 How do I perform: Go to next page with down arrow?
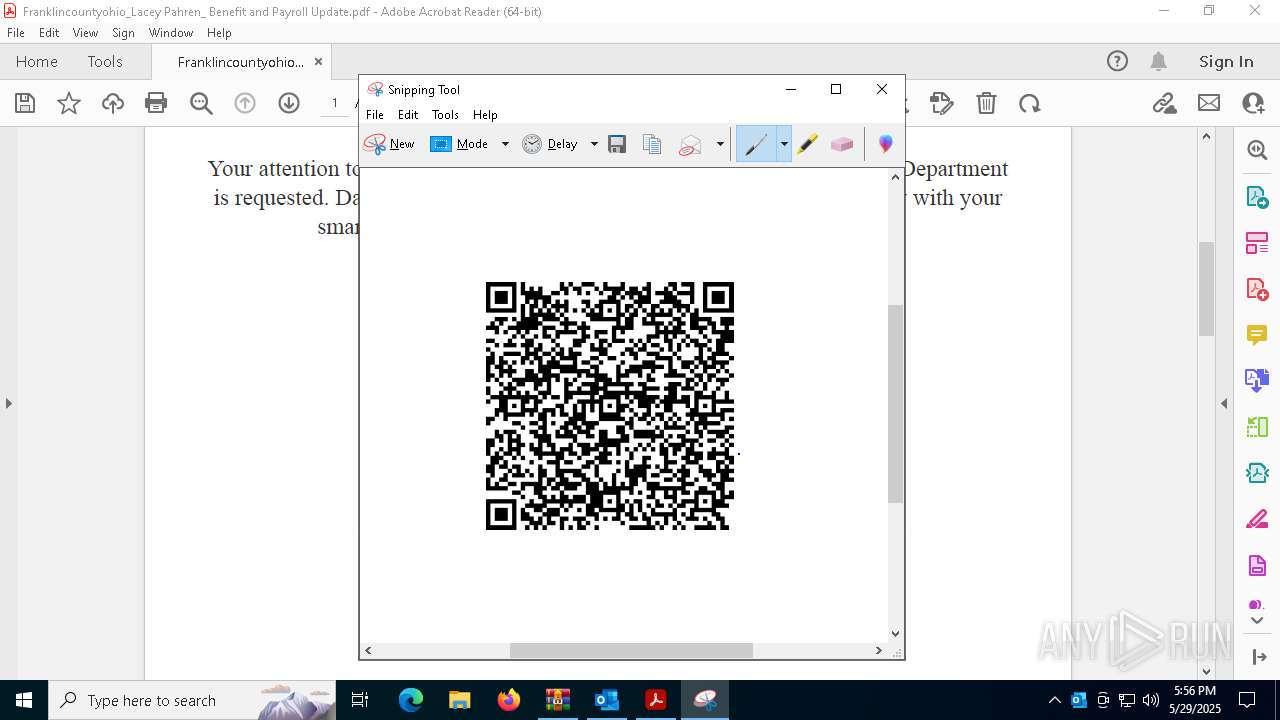tap(289, 103)
